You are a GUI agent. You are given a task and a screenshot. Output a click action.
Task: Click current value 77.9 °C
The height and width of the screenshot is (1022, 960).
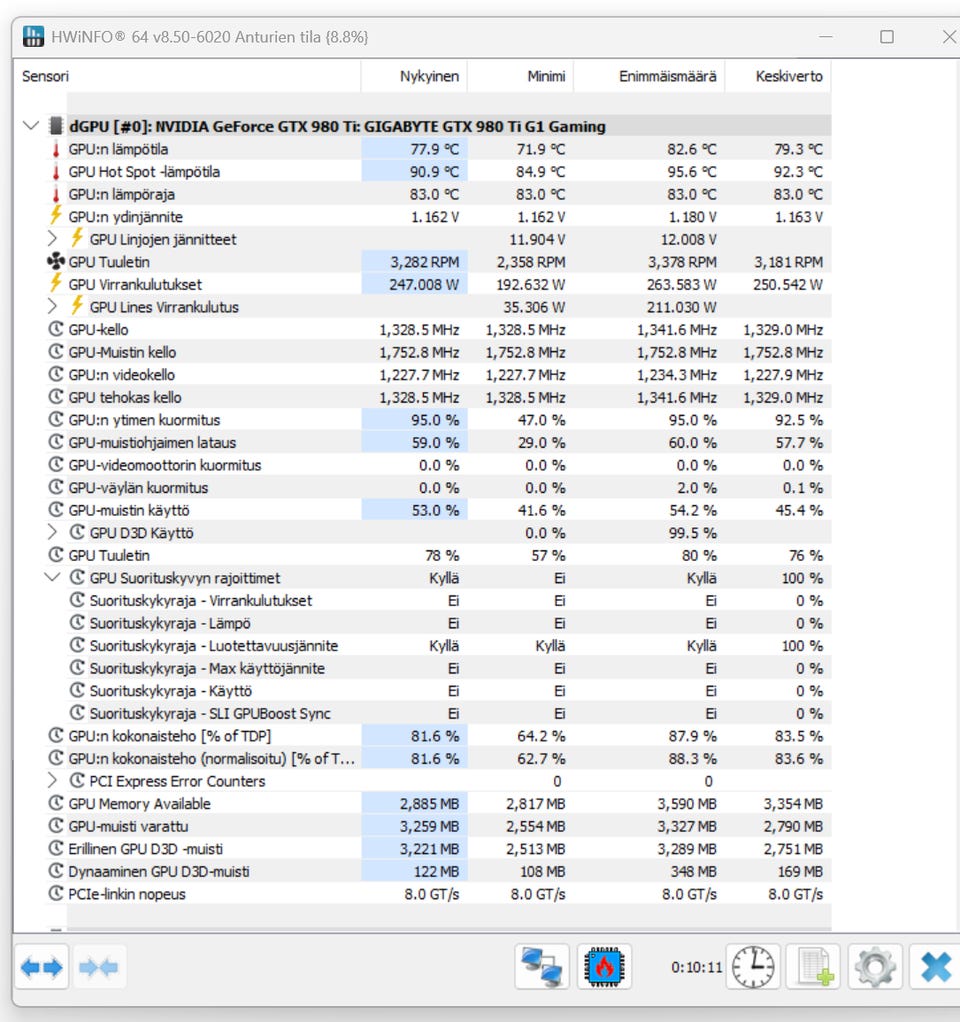[434, 149]
